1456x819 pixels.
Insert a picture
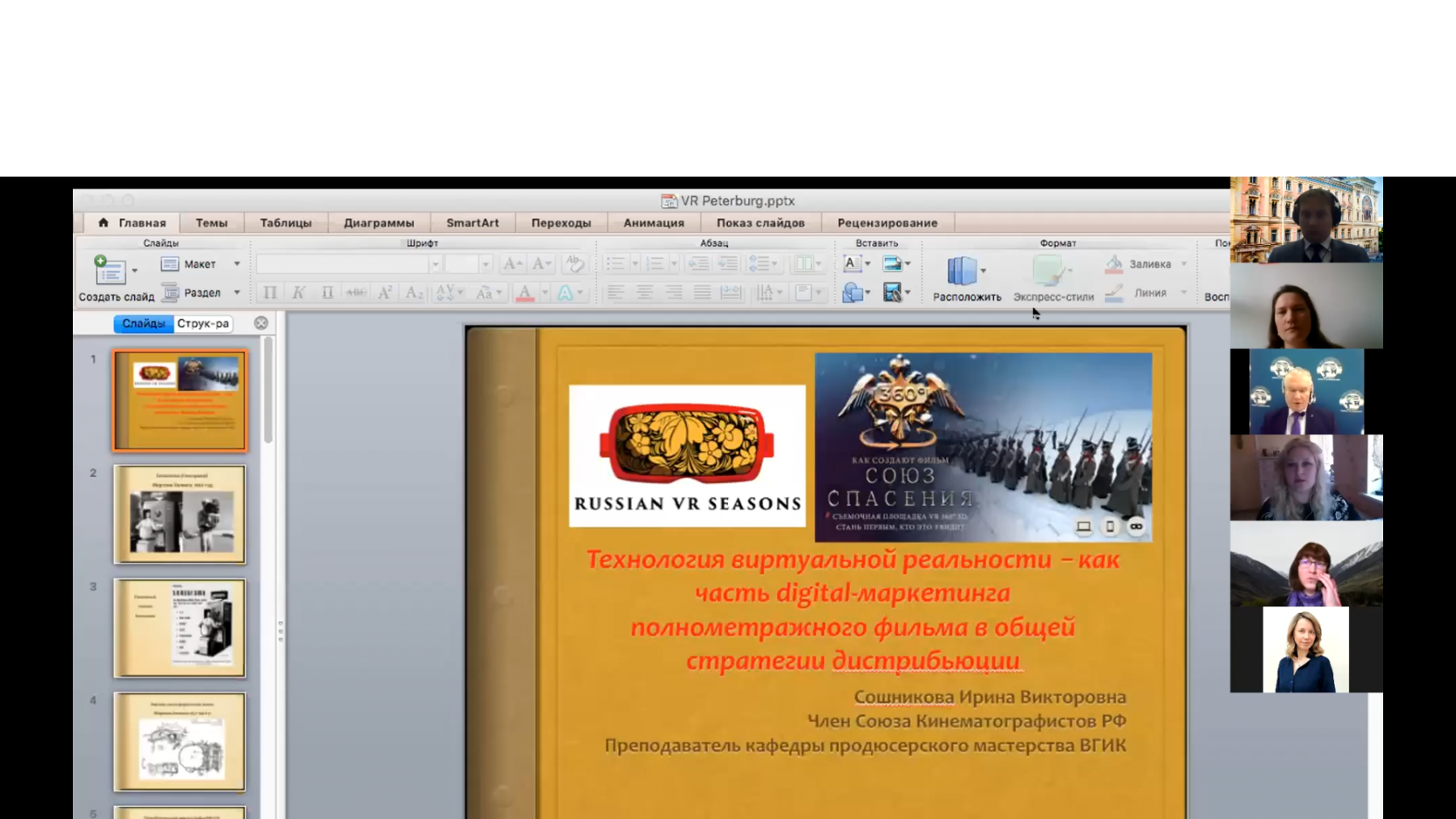891,264
